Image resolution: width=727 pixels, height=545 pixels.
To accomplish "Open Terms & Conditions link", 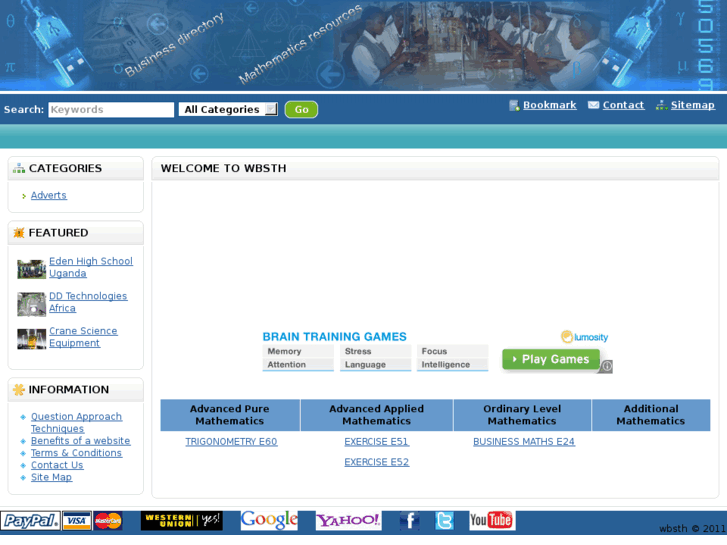I will click(77, 453).
